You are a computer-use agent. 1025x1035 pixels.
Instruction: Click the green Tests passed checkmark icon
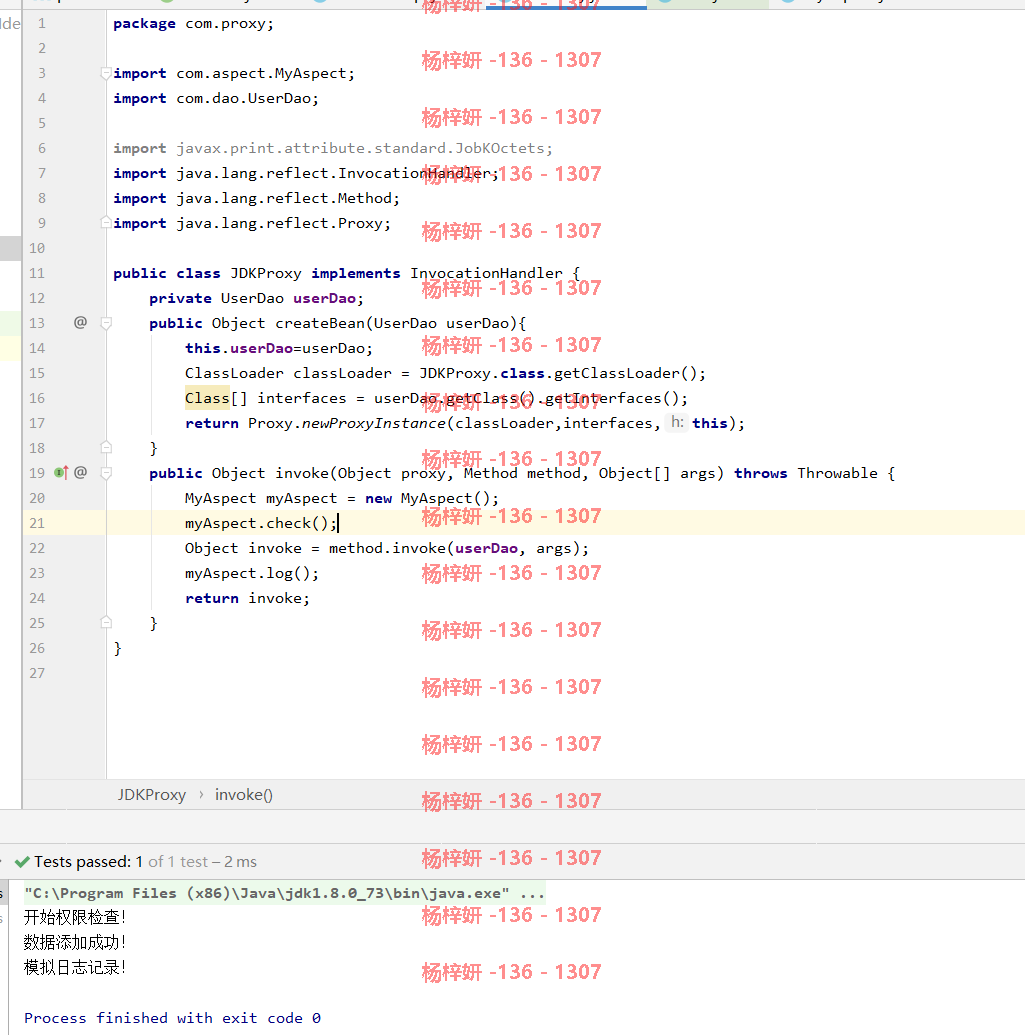tap(22, 861)
